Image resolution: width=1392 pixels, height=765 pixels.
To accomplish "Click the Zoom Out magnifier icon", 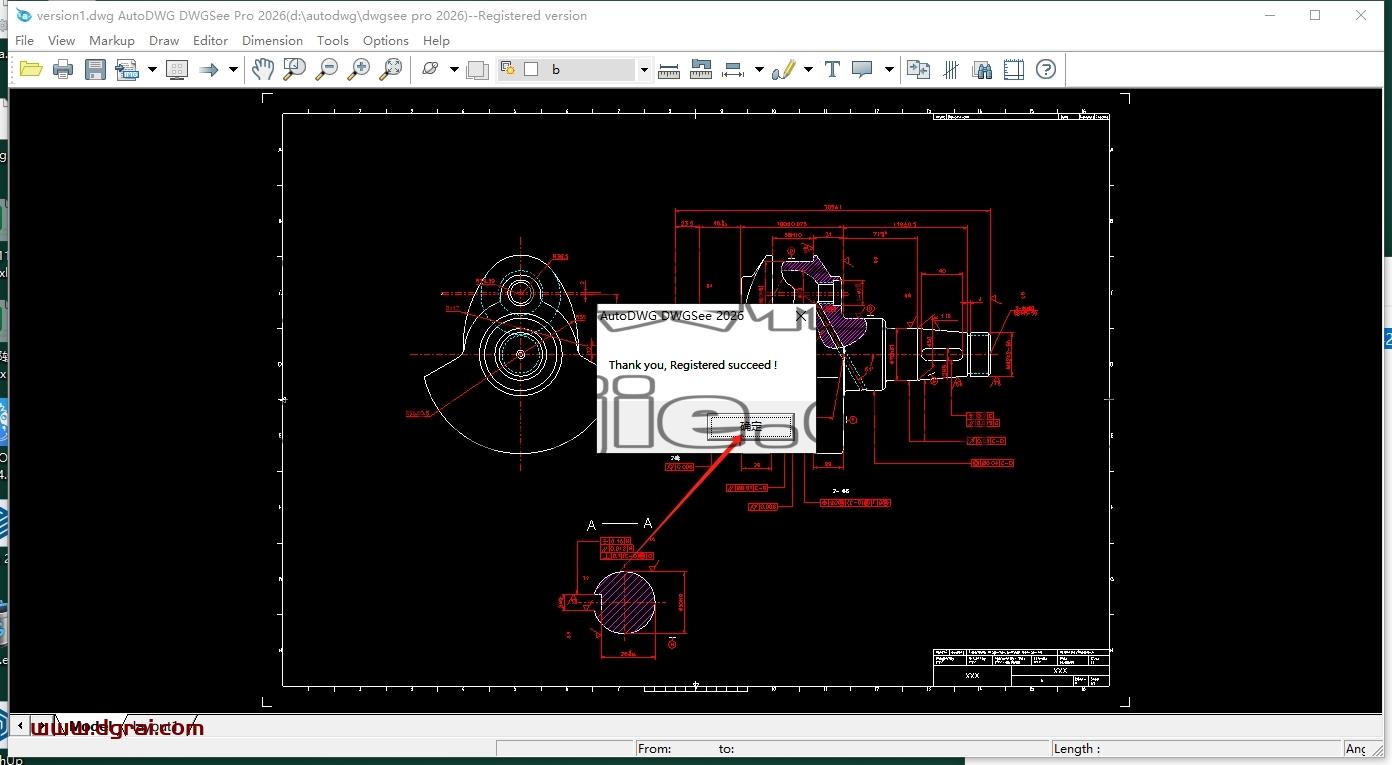I will pyautogui.click(x=327, y=69).
